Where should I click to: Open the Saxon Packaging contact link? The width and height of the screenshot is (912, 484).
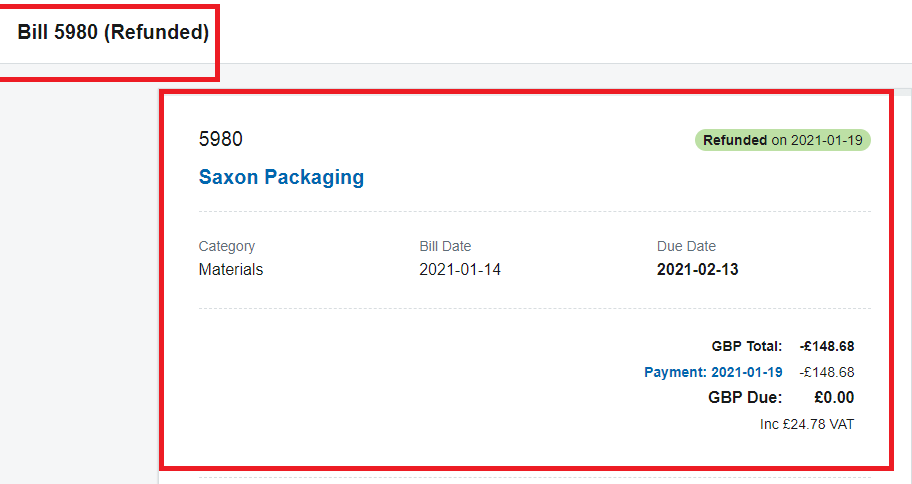point(282,177)
